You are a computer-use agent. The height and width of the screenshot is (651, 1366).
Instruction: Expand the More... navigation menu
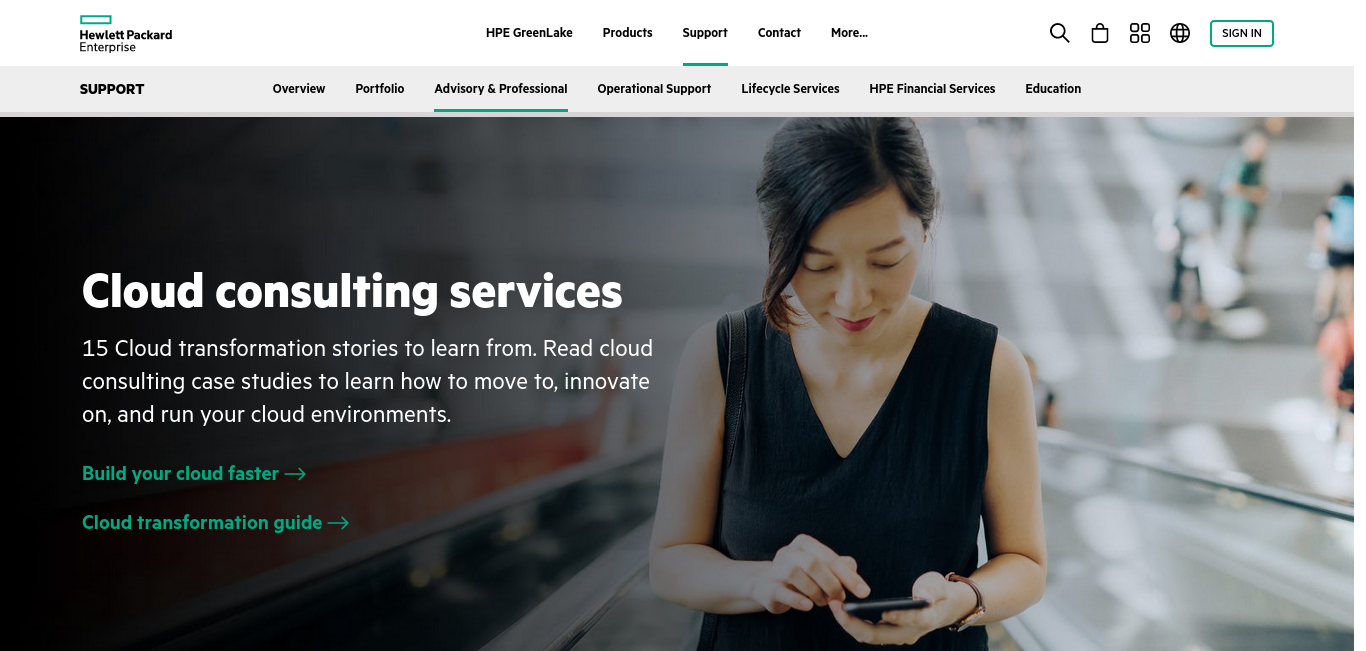tap(849, 33)
